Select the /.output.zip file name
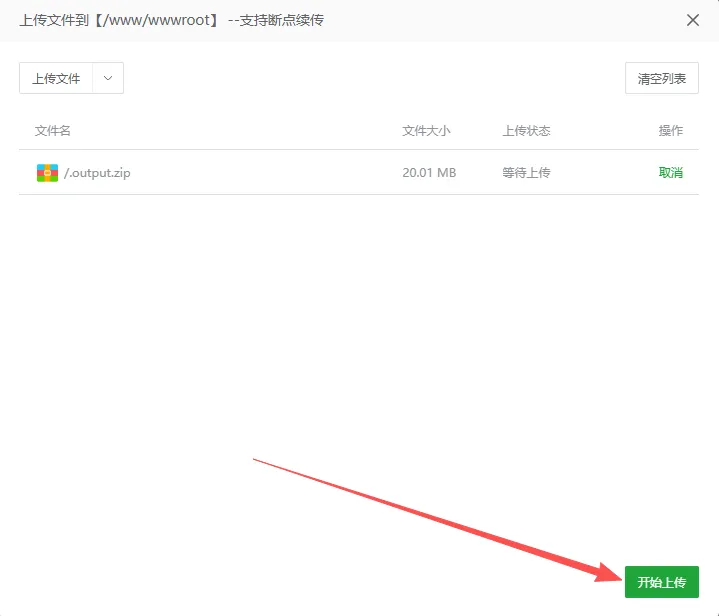This screenshot has height=616, width=719. click(x=97, y=173)
